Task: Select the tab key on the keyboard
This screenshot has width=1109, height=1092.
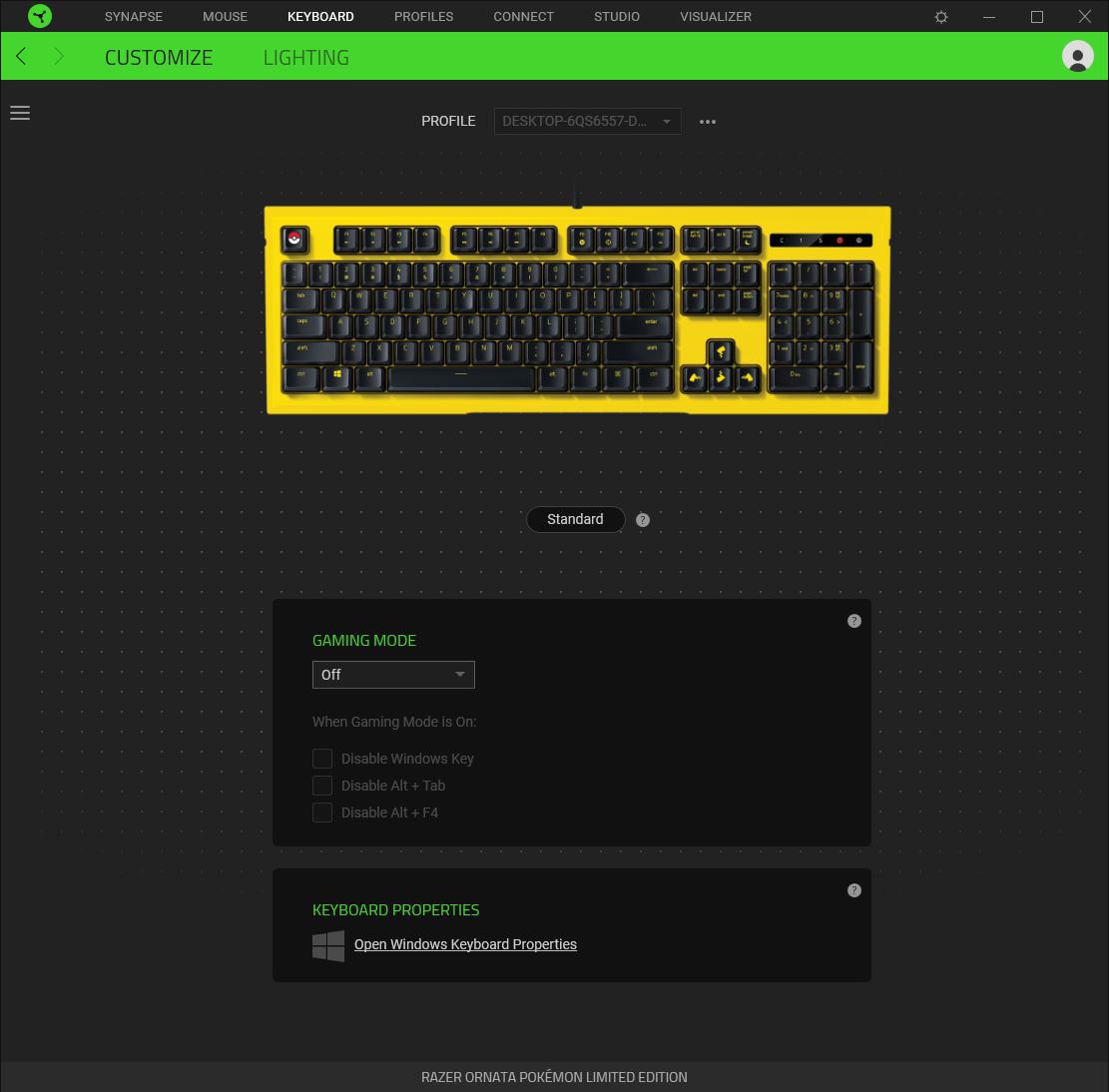Action: (301, 298)
